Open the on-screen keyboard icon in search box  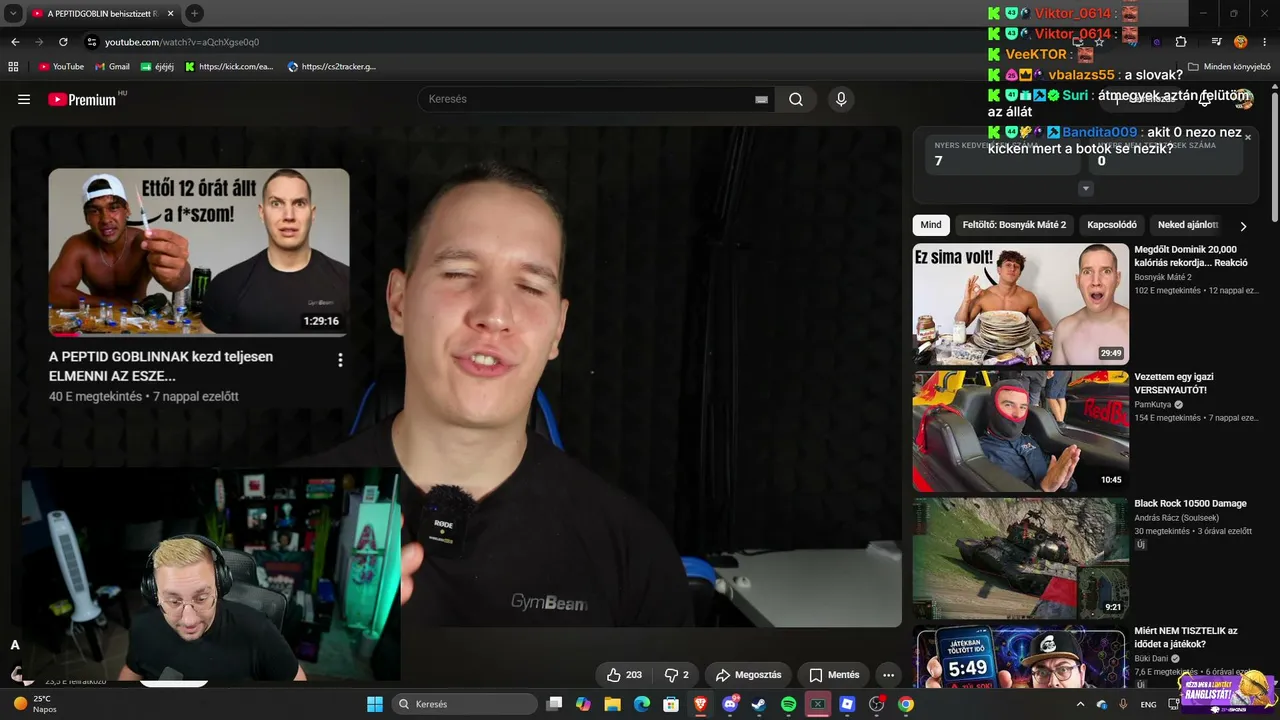pos(761,99)
